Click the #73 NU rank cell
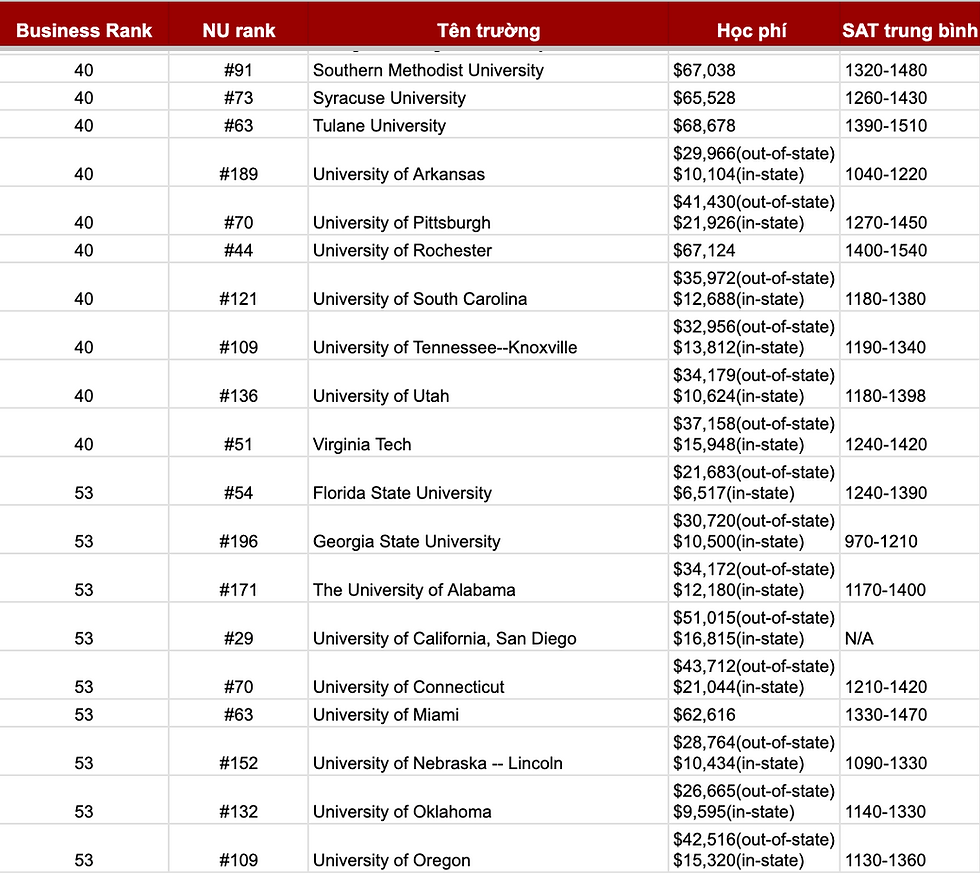This screenshot has width=980, height=873. [x=238, y=97]
